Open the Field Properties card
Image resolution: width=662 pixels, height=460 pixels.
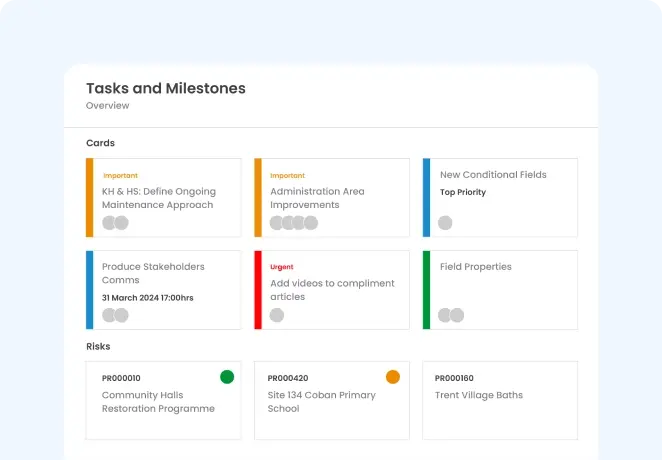click(475, 267)
